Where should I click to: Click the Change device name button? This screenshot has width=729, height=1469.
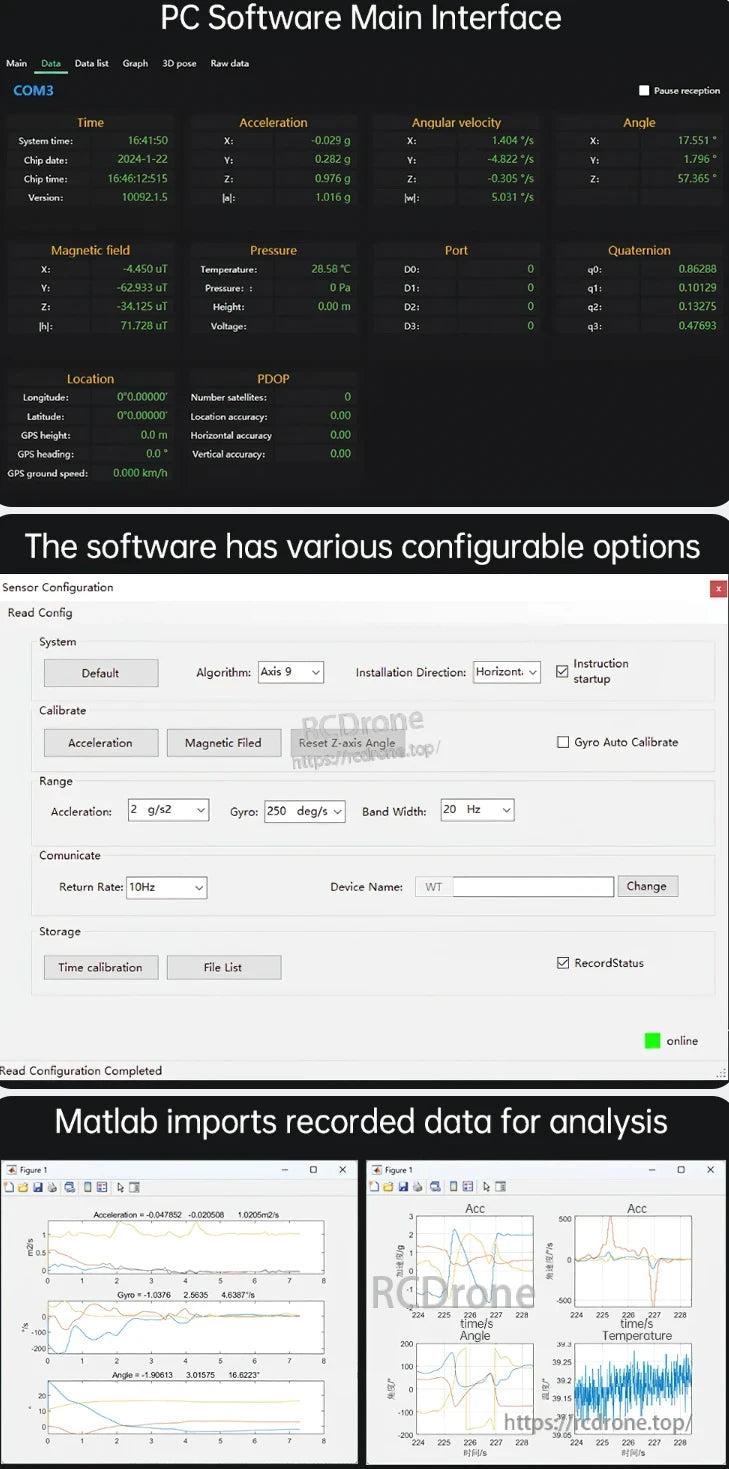pyautogui.click(x=646, y=886)
